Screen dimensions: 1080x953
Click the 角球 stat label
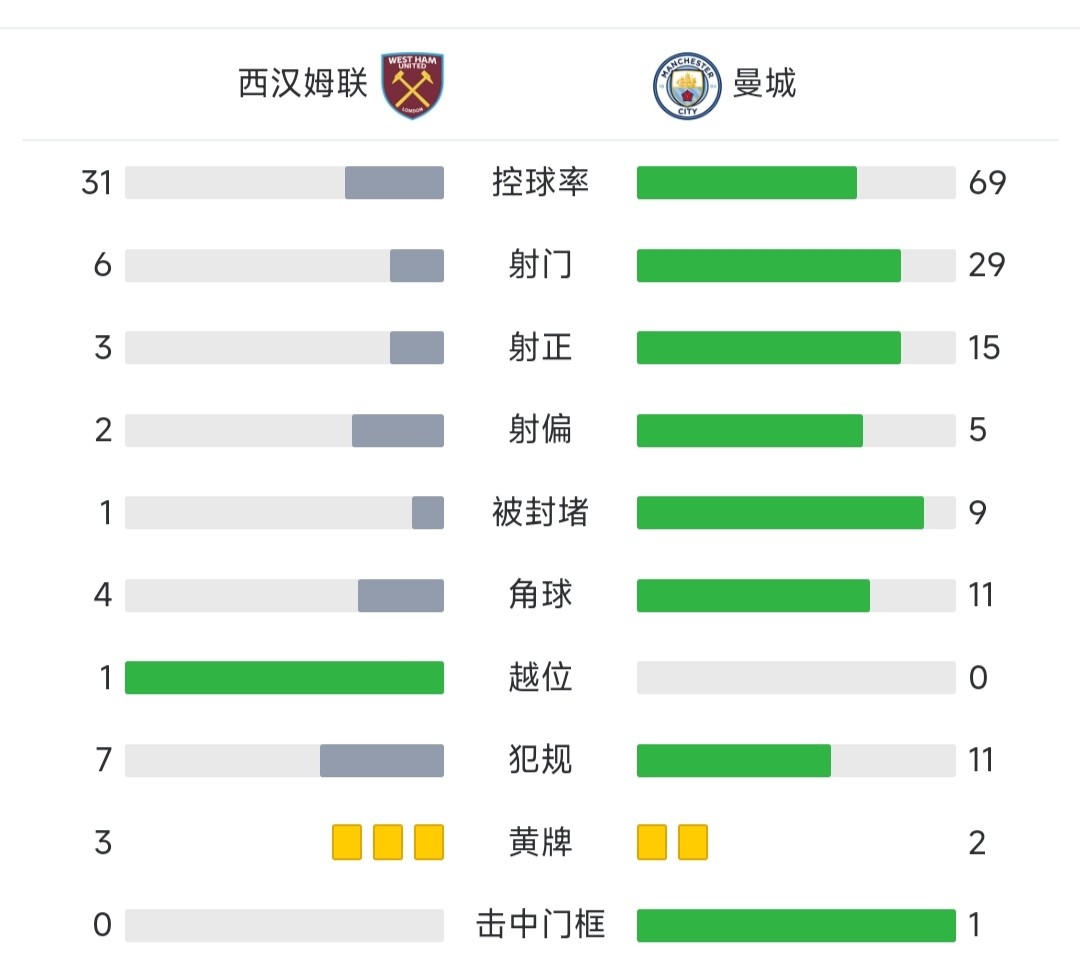[x=541, y=594]
